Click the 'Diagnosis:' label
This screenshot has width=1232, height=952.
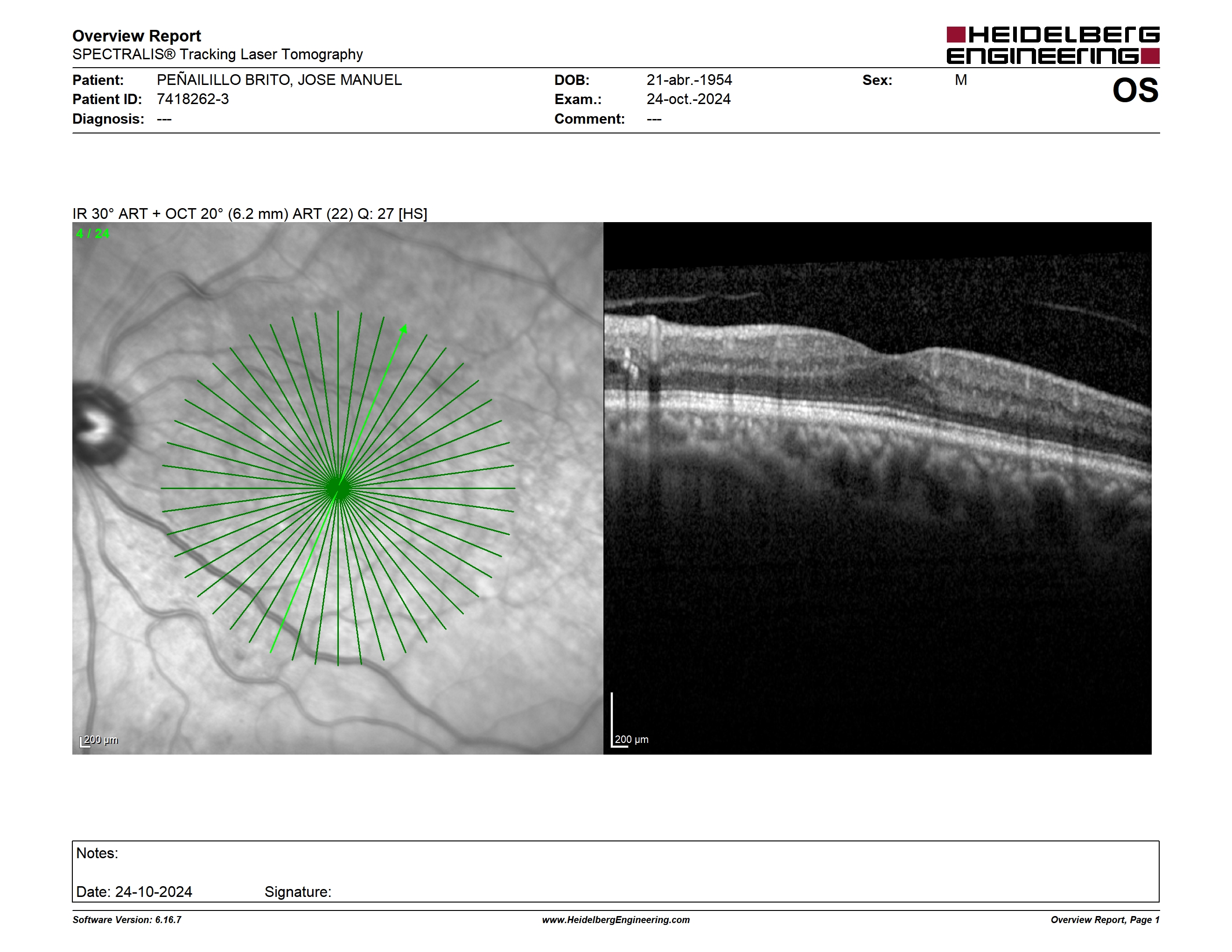[108, 119]
